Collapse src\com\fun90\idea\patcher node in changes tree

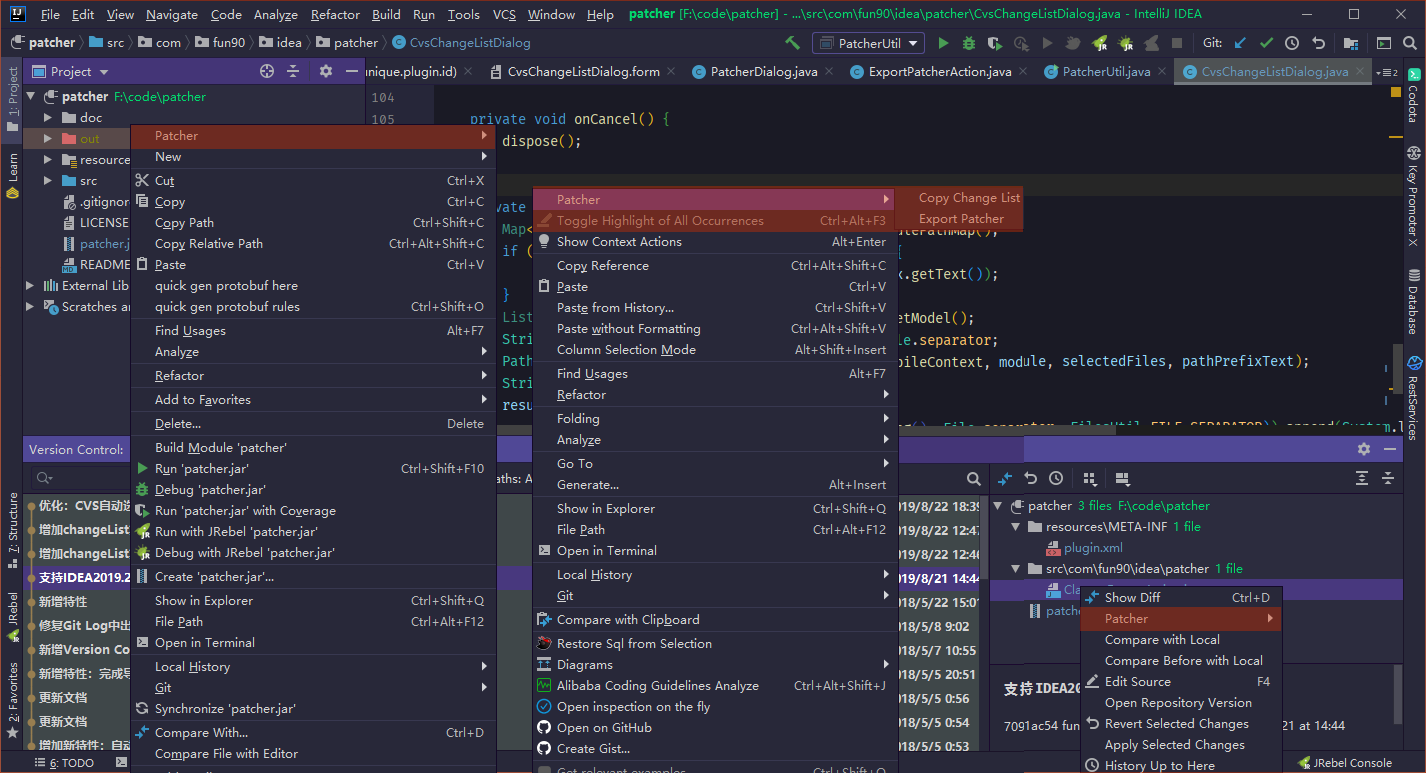pyautogui.click(x=1016, y=569)
